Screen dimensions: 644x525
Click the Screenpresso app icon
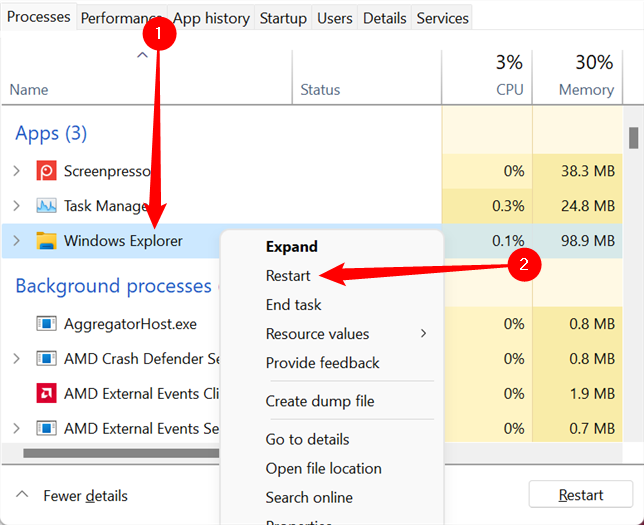[46, 171]
